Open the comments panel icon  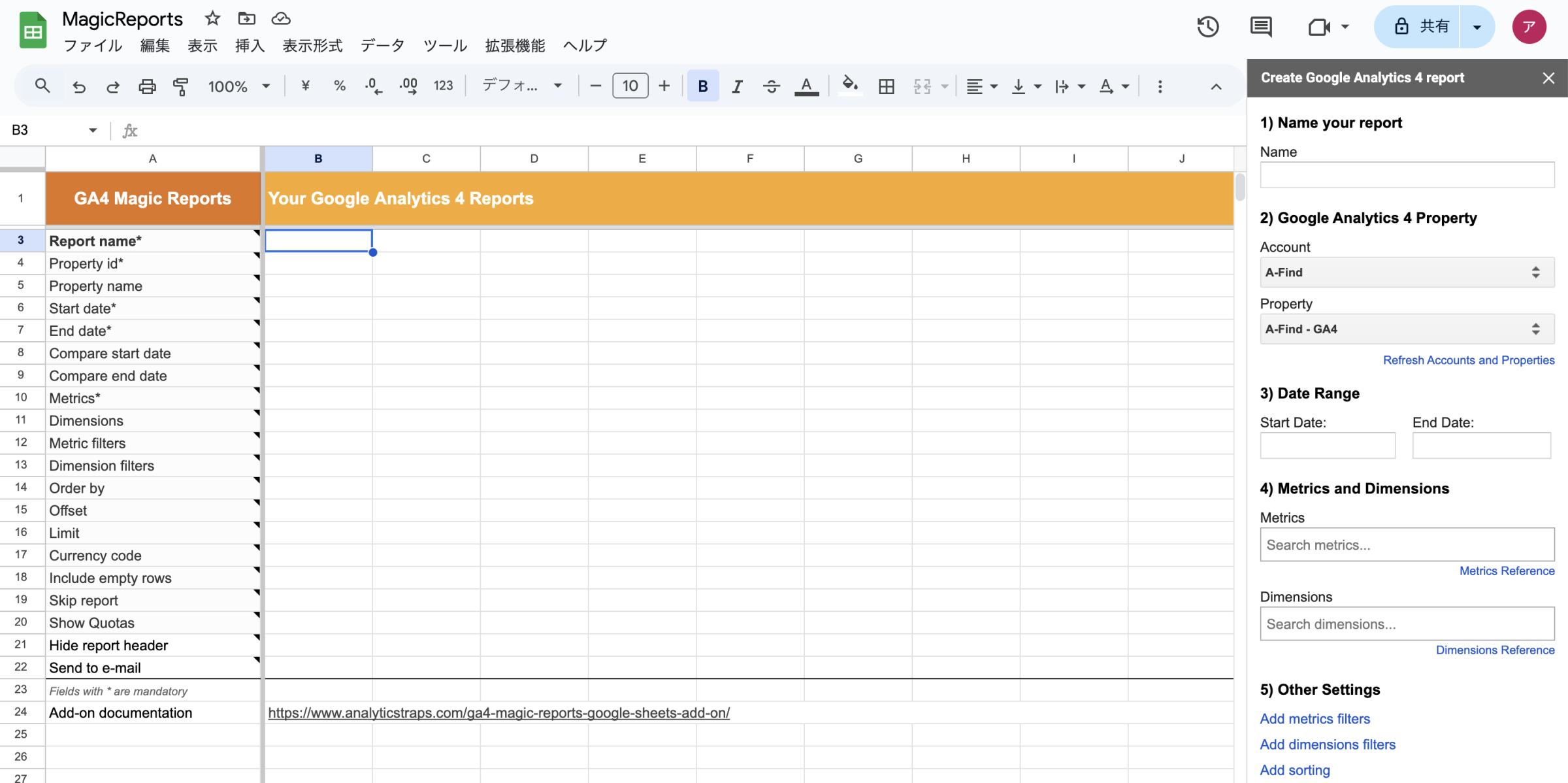pyautogui.click(x=1260, y=27)
